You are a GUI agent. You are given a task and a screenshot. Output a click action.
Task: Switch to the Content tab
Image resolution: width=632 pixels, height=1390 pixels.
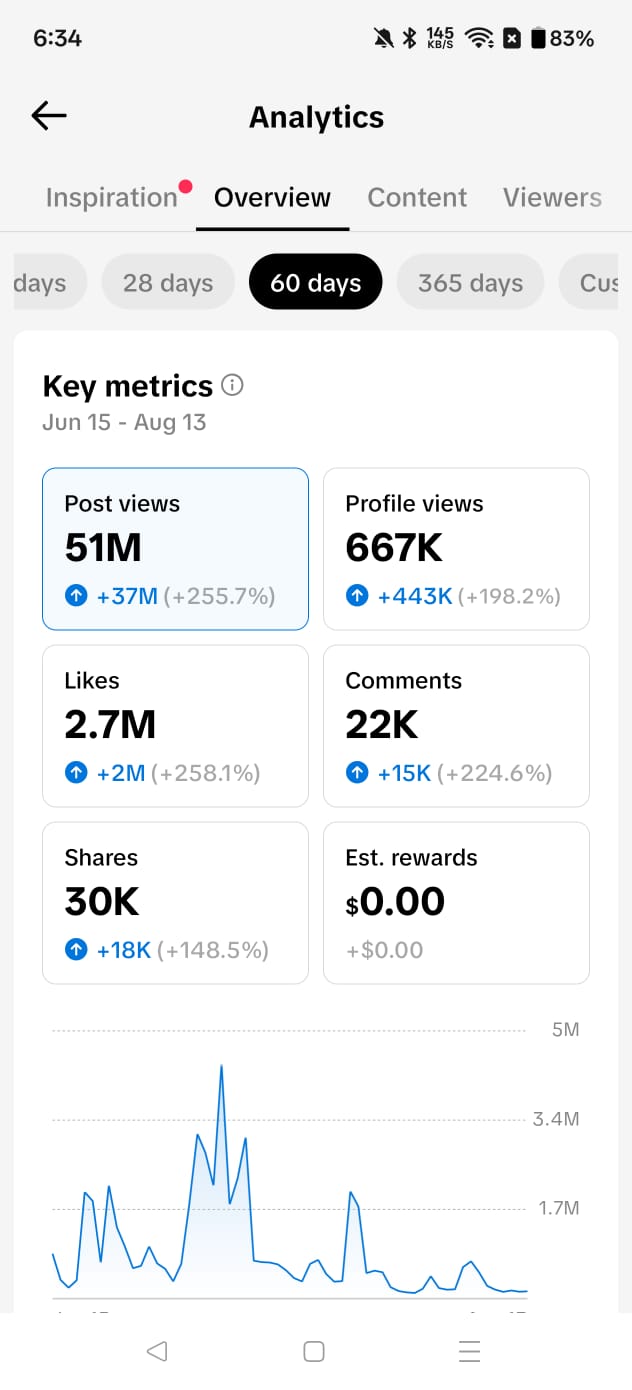click(417, 197)
